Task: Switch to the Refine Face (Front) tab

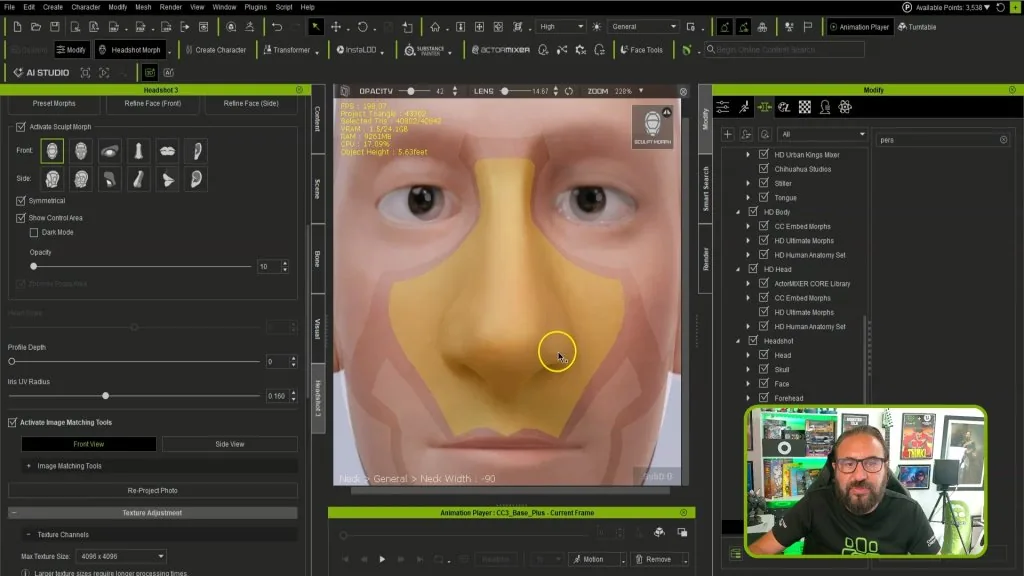Action: [x=153, y=103]
